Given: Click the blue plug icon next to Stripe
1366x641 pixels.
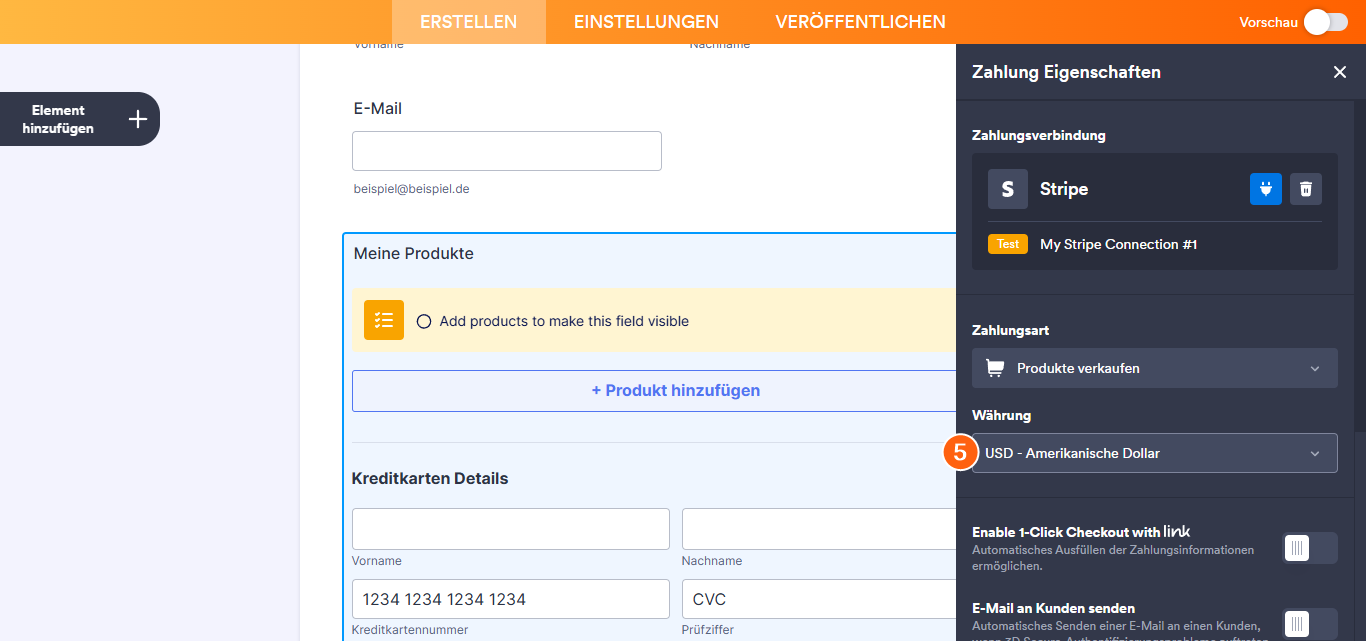Looking at the screenshot, I should (x=1265, y=189).
